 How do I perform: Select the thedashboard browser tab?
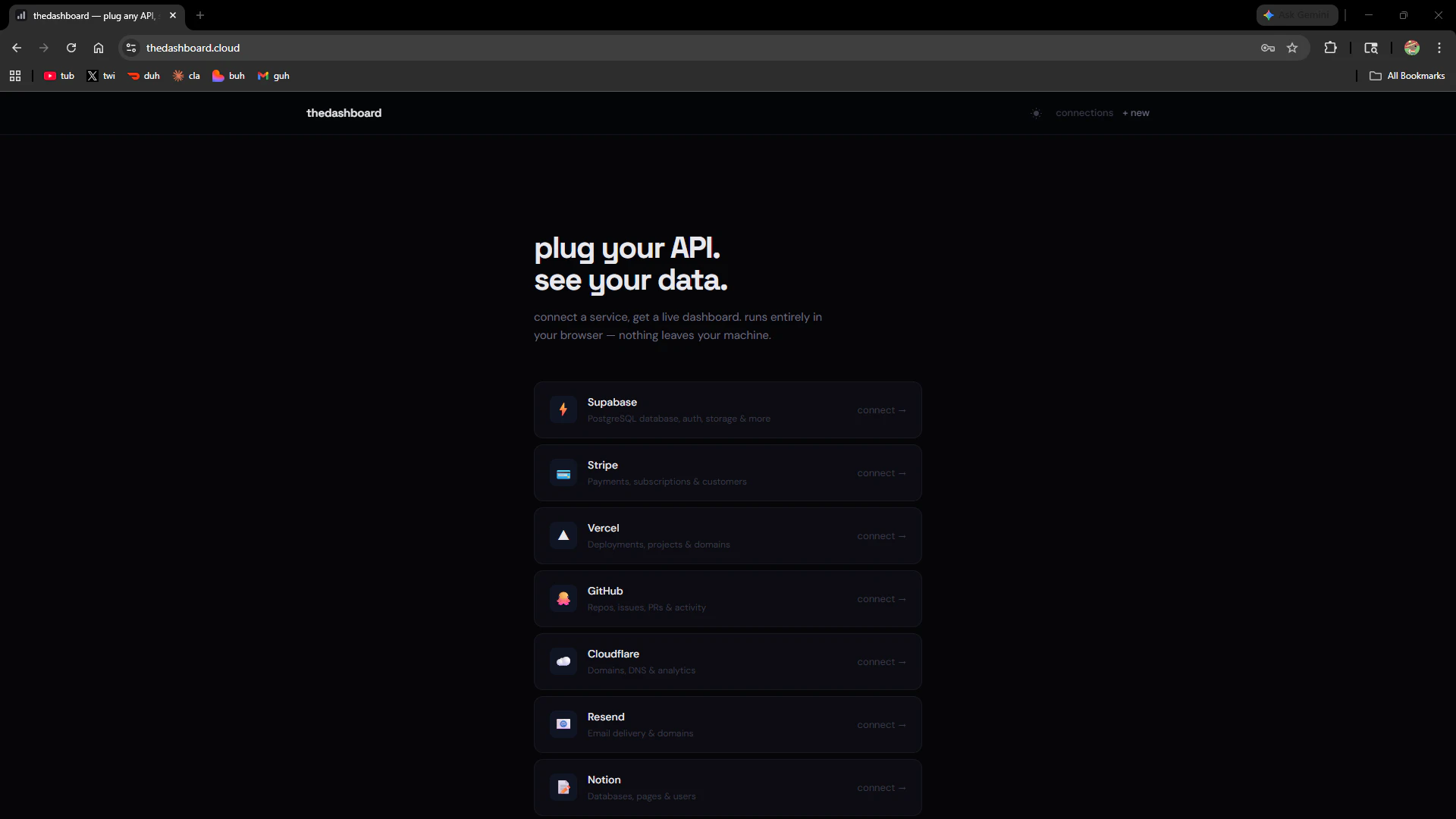point(91,15)
